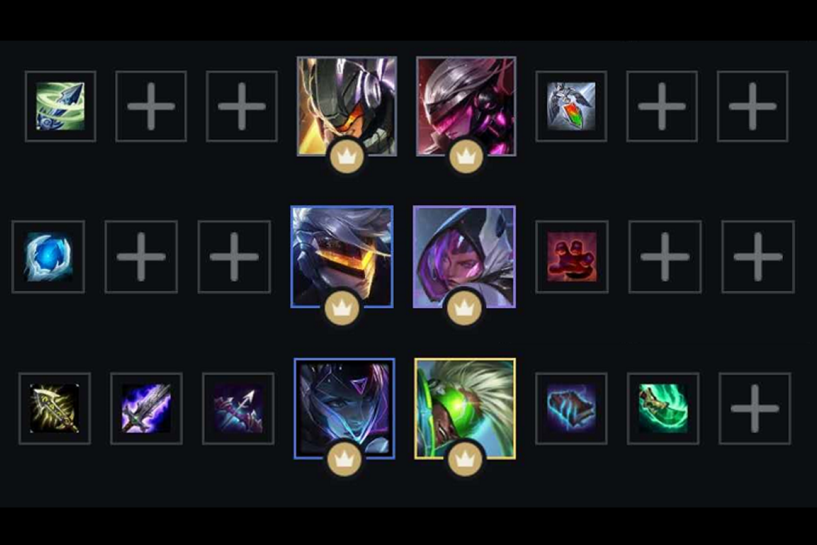The height and width of the screenshot is (545, 817).
Task: Select the purple-haired hooded champion portrait
Action: coord(464,256)
